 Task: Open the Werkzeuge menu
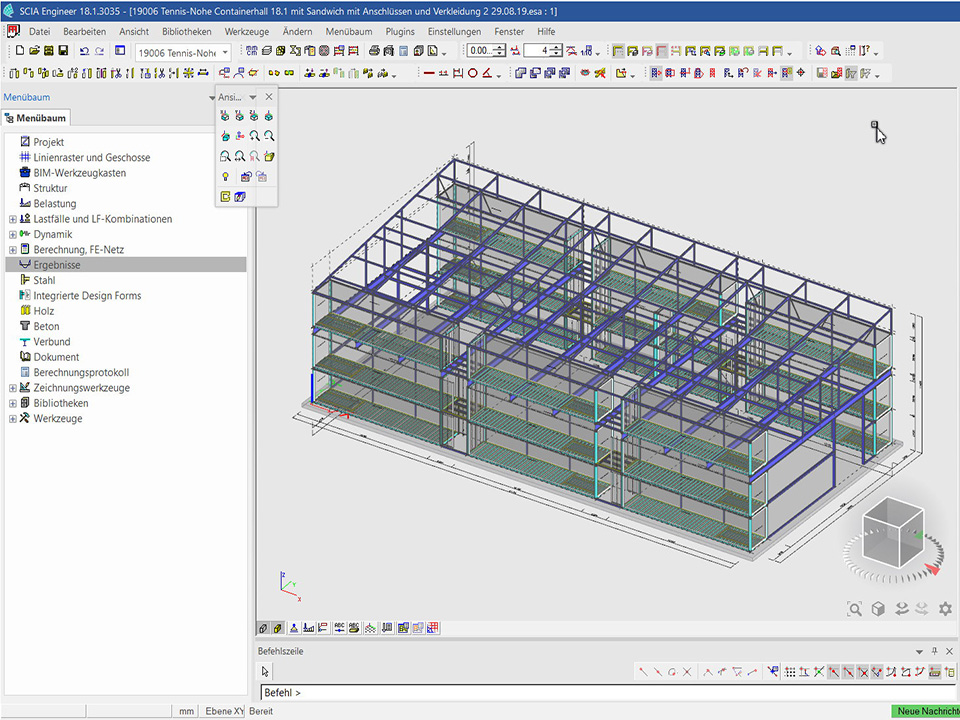[x=246, y=31]
